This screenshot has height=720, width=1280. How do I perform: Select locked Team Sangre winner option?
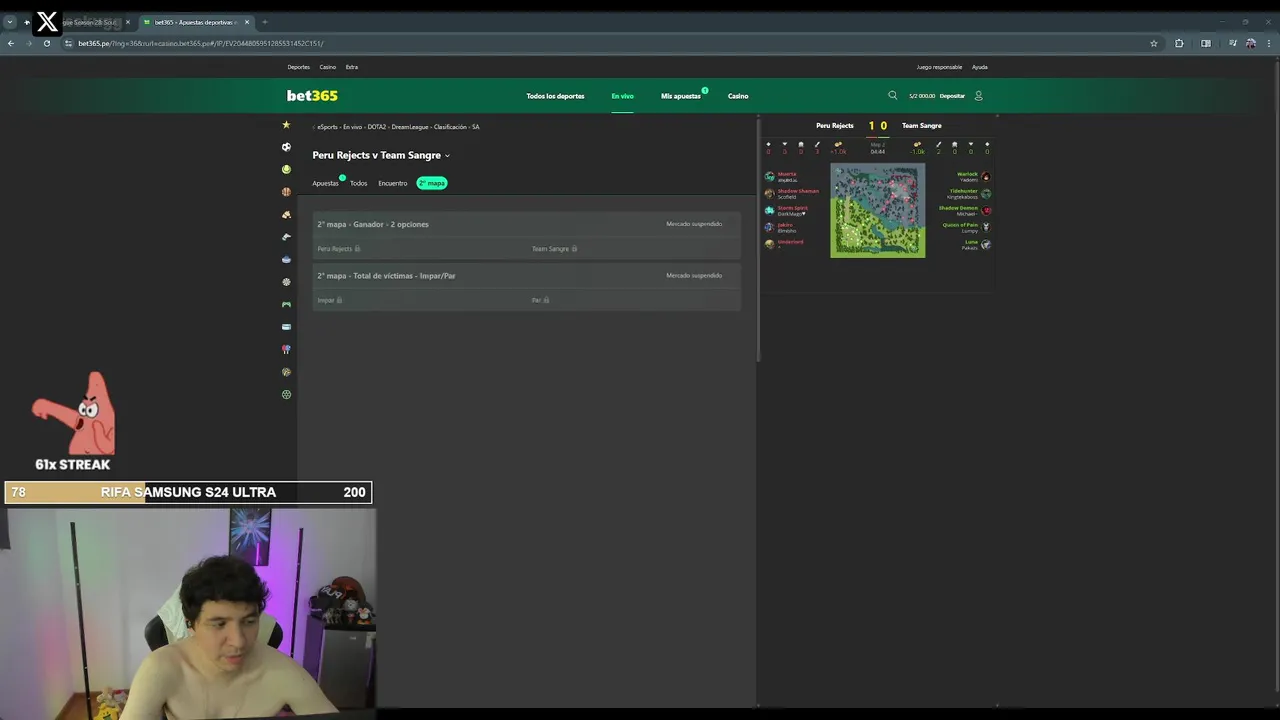tap(634, 249)
